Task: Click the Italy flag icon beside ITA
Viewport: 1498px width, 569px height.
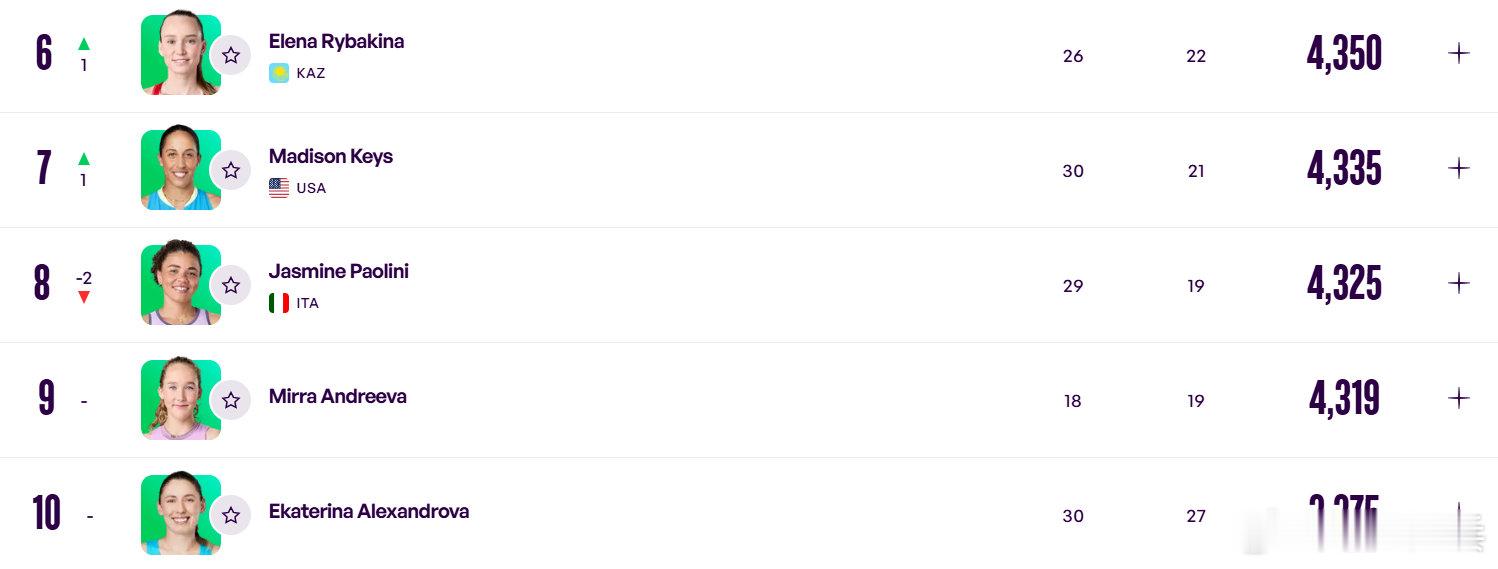Action: pos(279,303)
